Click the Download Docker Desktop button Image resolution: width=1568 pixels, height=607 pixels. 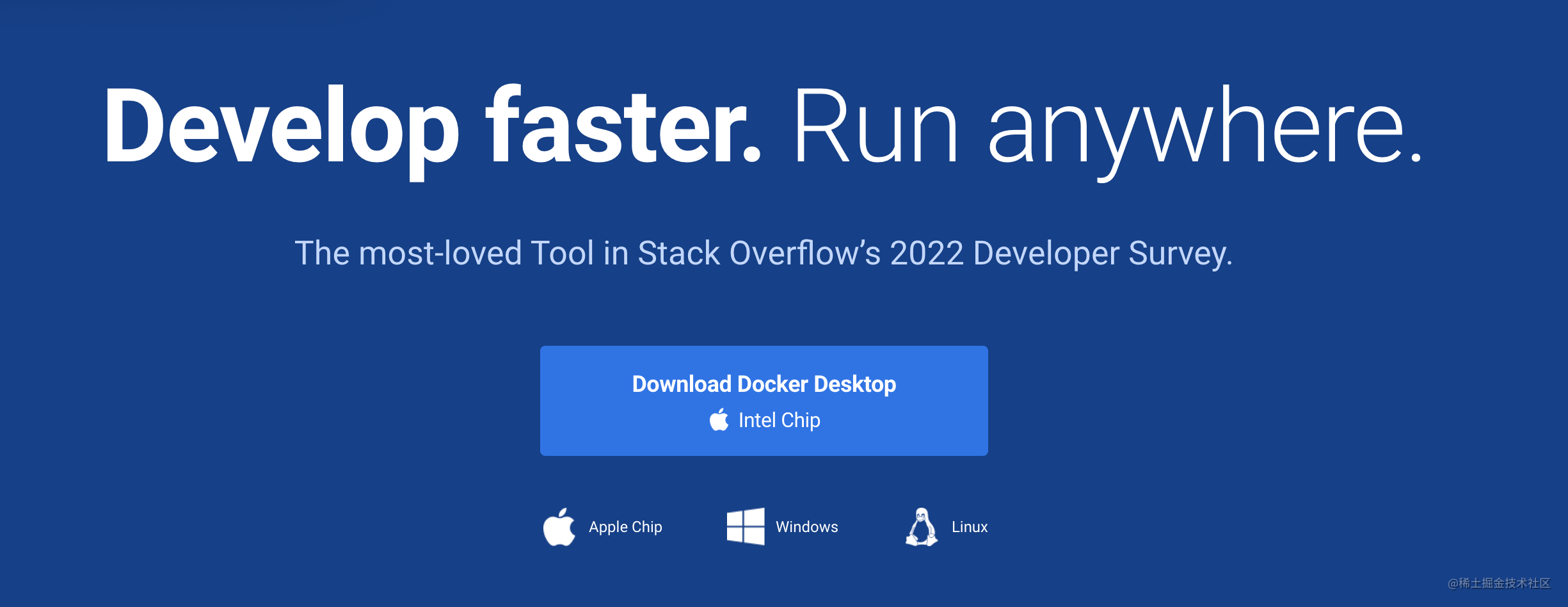coord(764,401)
